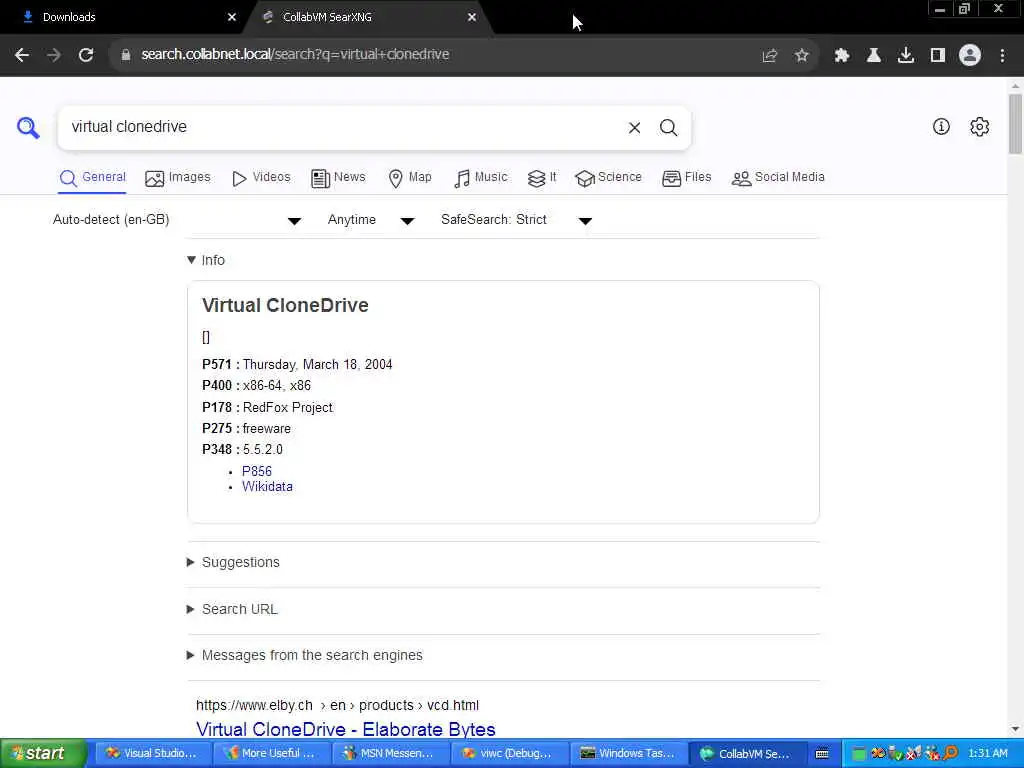1024x768 pixels.
Task: Switch to Visual Studio taskbar item
Action: click(153, 754)
